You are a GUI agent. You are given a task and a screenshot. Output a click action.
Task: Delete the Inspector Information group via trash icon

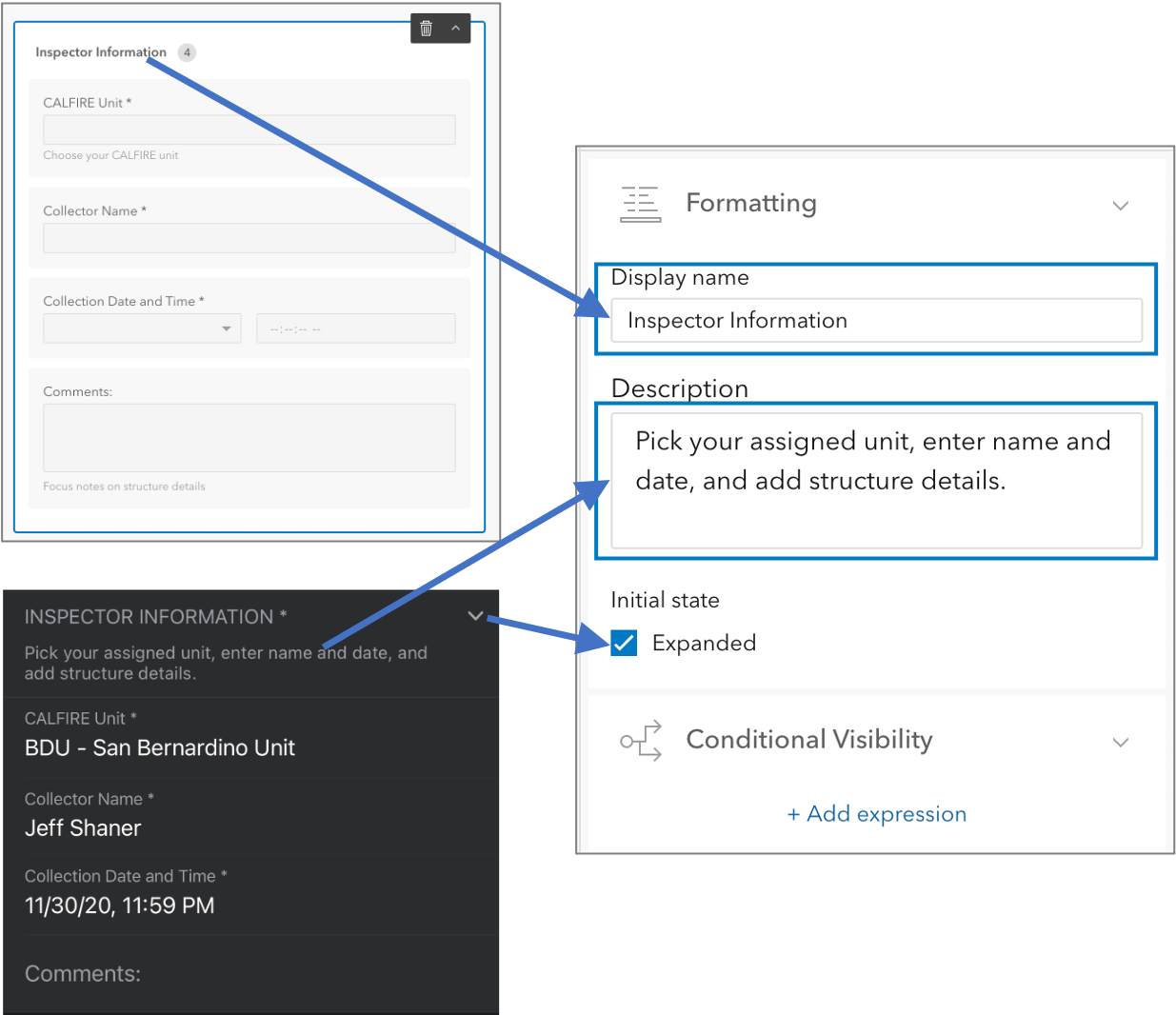tap(425, 28)
